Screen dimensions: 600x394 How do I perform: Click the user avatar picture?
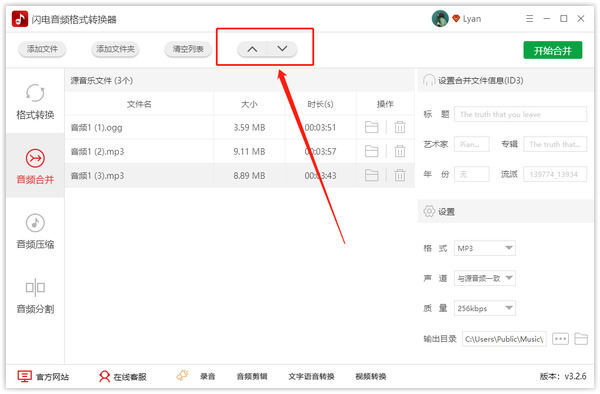[x=440, y=19]
